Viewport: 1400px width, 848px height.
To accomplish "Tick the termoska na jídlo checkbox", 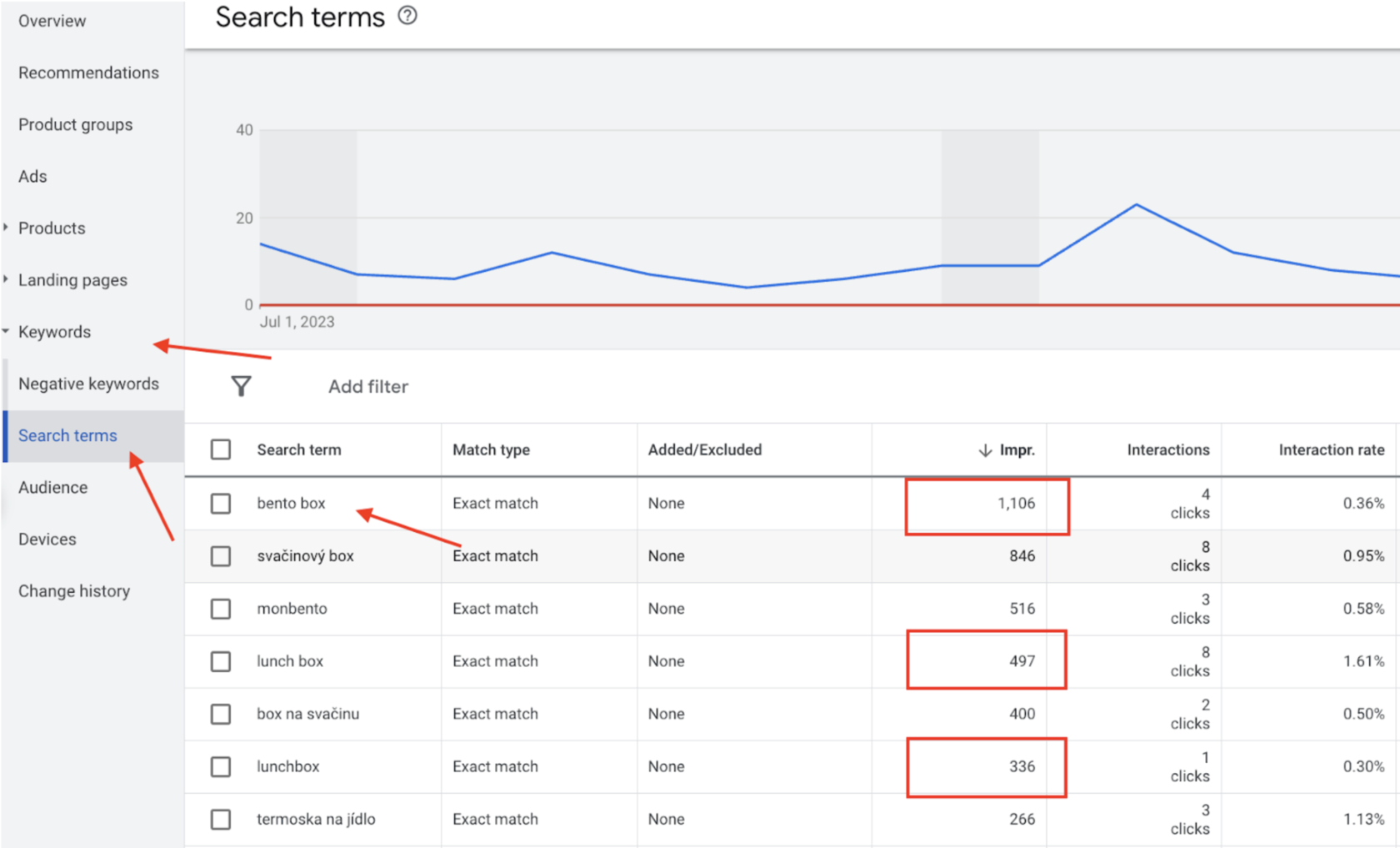I will [x=221, y=820].
